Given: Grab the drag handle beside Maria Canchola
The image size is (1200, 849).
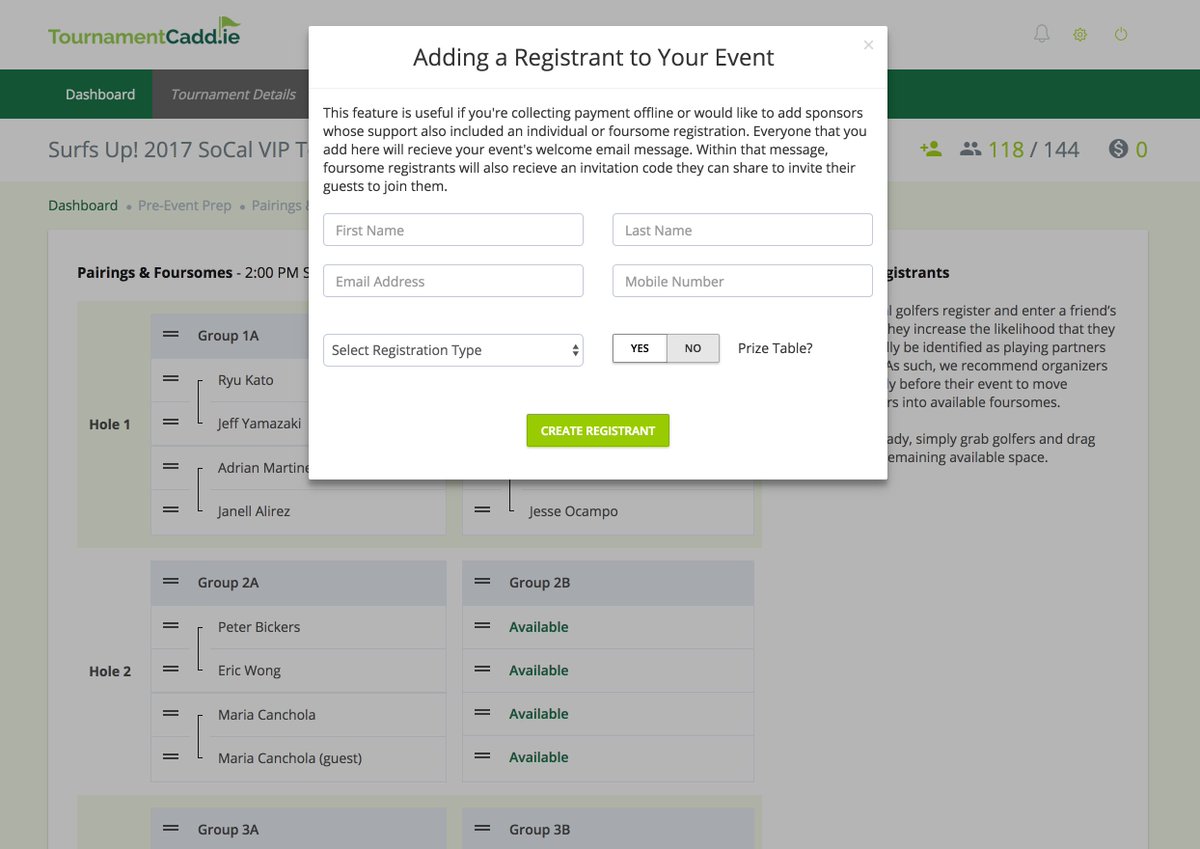Looking at the screenshot, I should 171,714.
